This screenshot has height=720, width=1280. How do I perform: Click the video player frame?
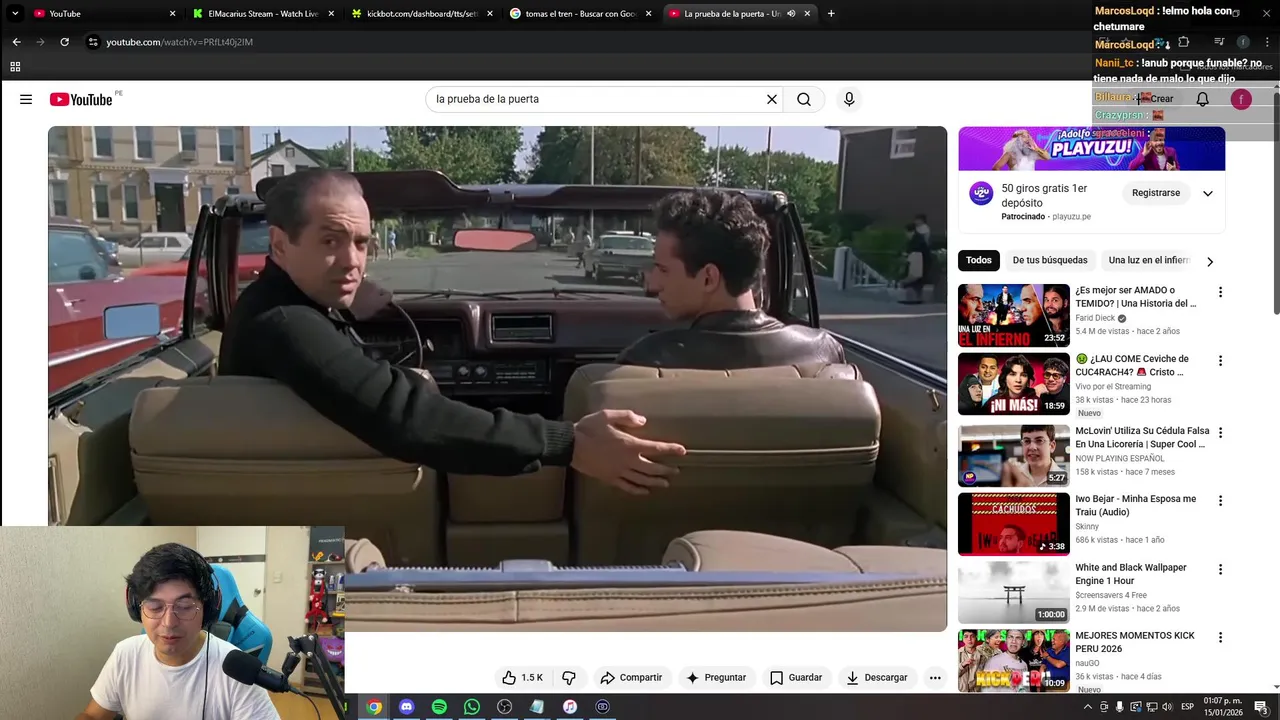[x=497, y=378]
